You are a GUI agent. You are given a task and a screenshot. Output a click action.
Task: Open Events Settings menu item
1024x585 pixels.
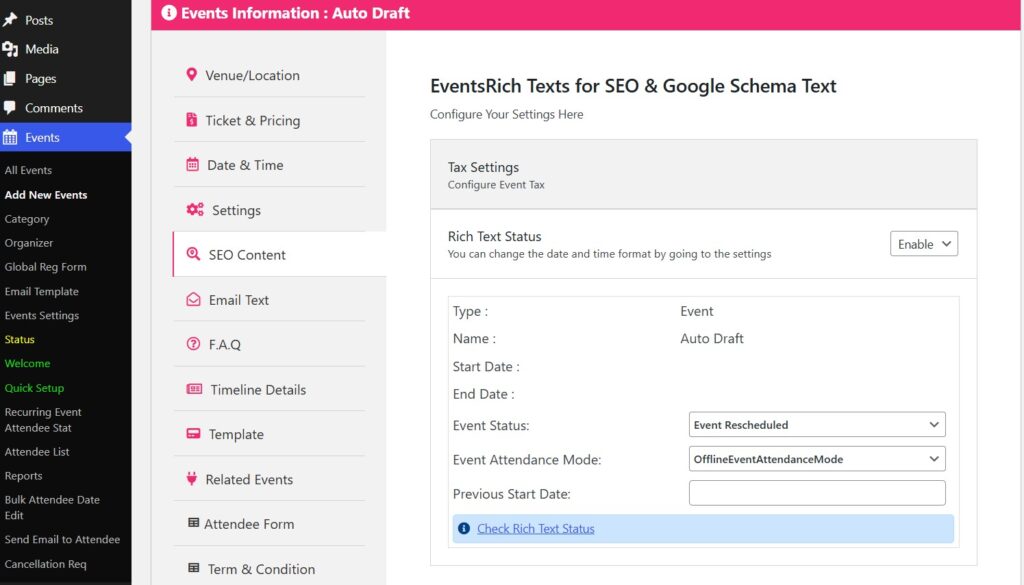click(42, 315)
